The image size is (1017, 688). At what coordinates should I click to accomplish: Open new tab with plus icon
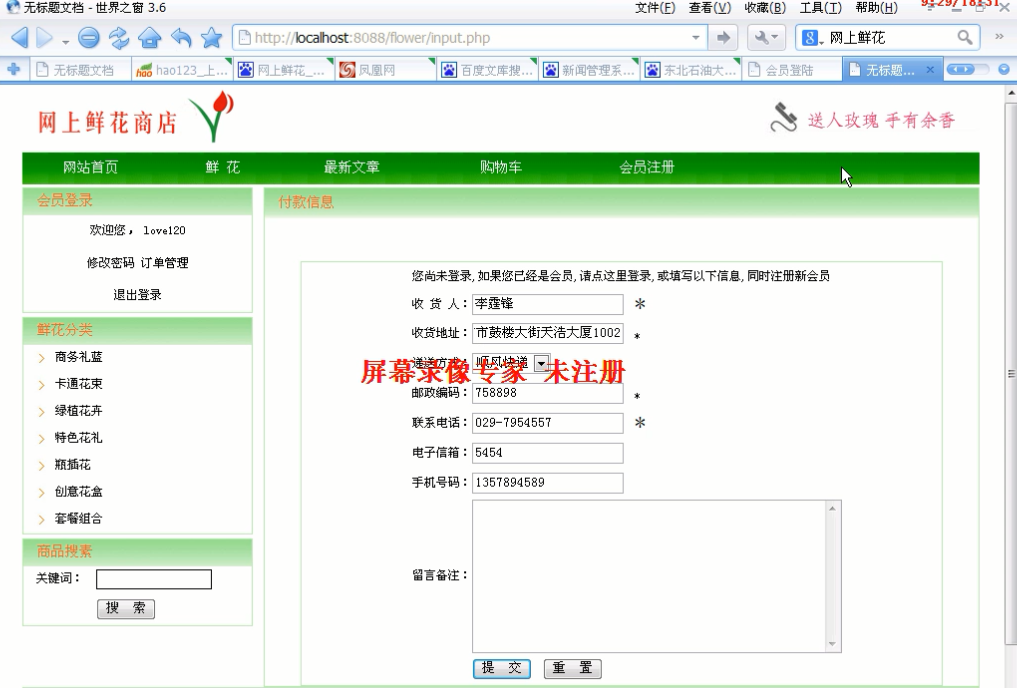tap(13, 70)
